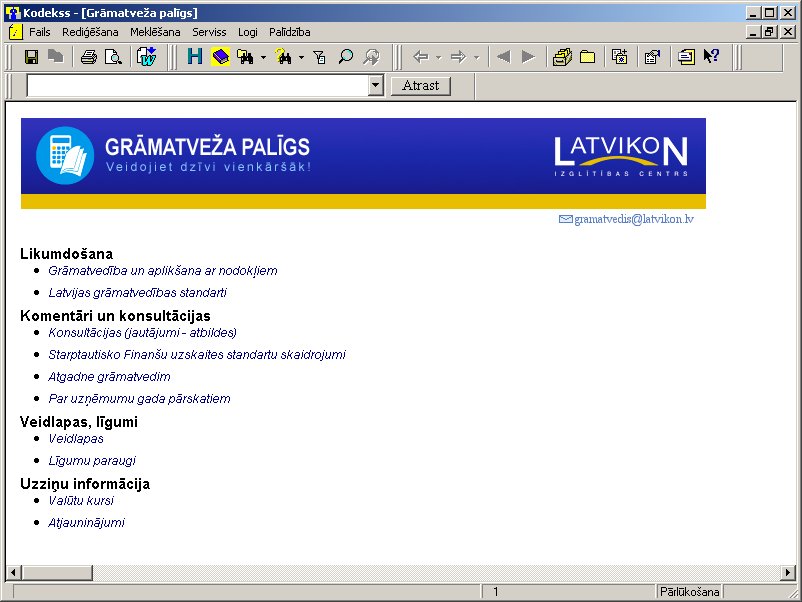The height and width of the screenshot is (602, 802).
Task: Click the context help cursor icon
Action: (x=711, y=56)
